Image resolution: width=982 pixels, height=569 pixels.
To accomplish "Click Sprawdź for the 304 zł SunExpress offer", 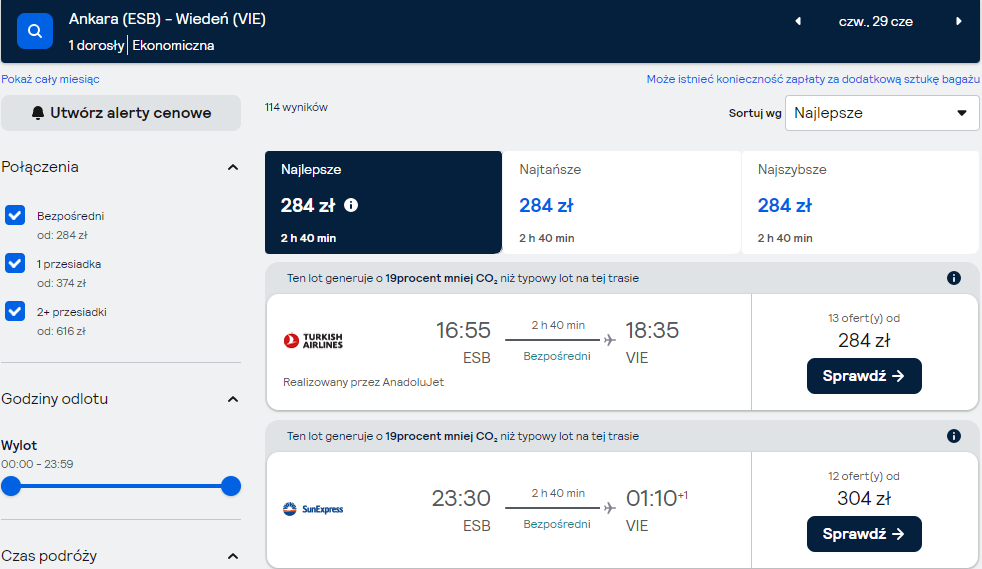I will 864,534.
